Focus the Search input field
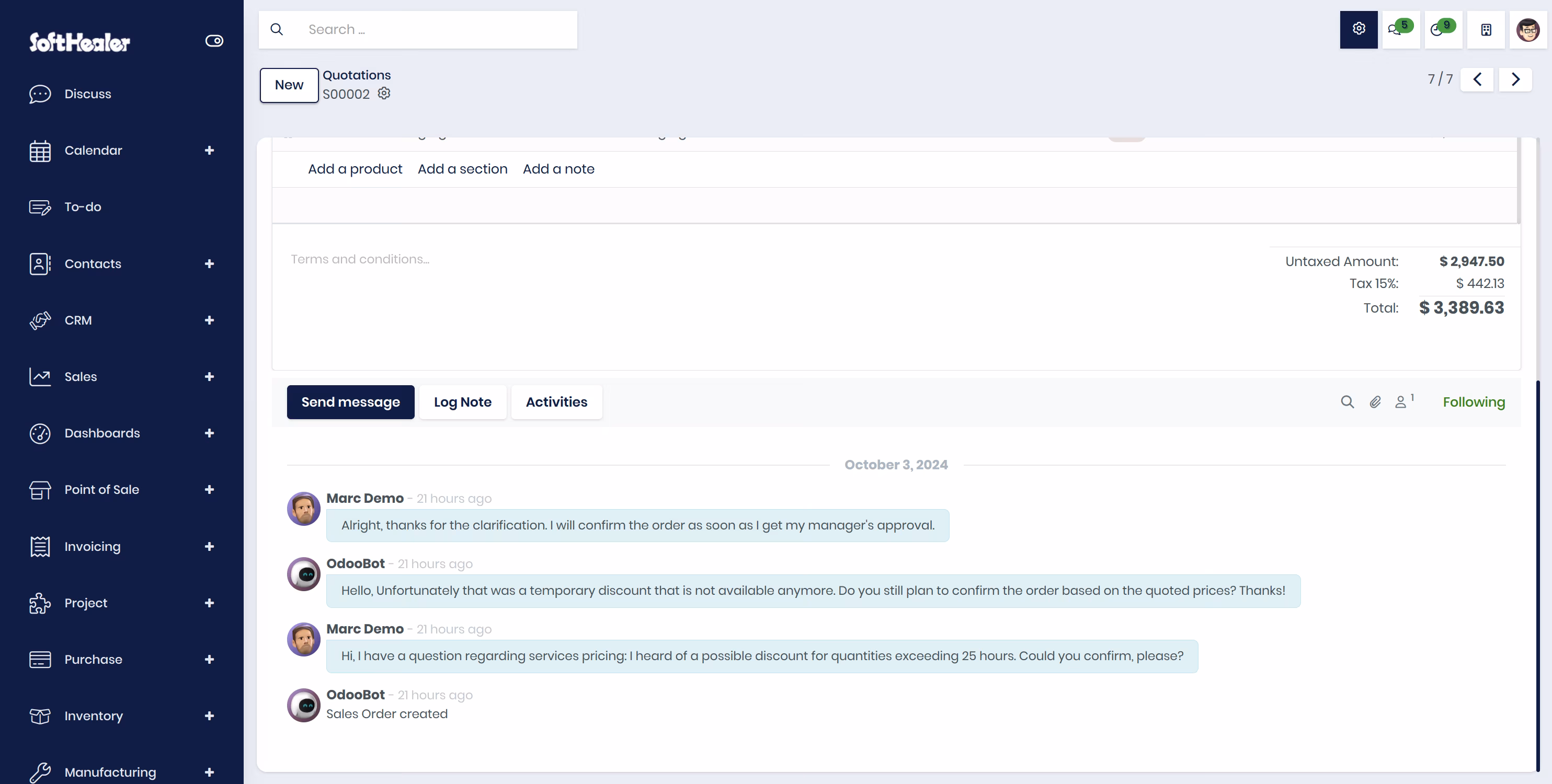This screenshot has width=1552, height=784. click(440, 29)
